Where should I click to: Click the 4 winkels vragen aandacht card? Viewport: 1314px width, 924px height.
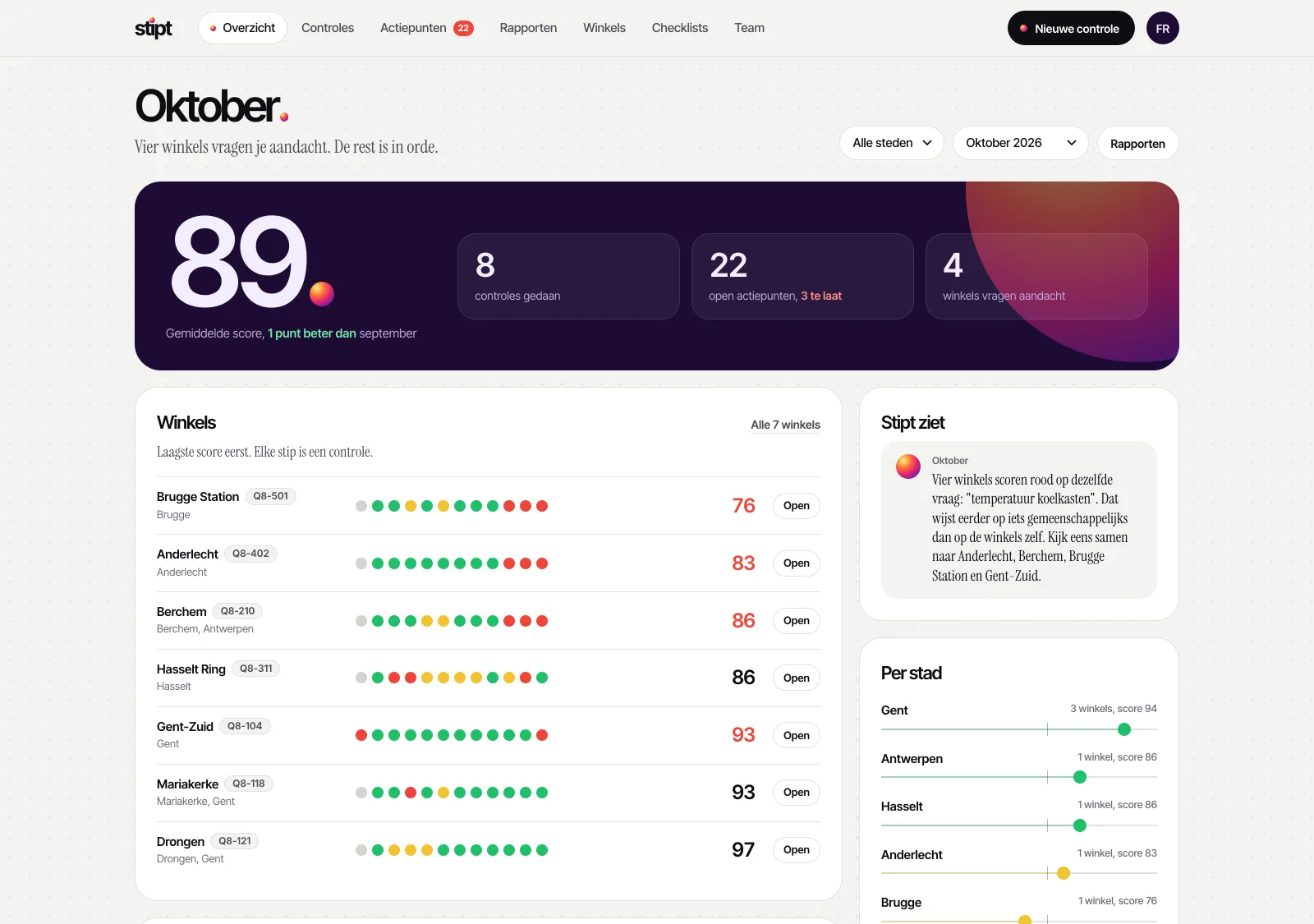click(1036, 276)
